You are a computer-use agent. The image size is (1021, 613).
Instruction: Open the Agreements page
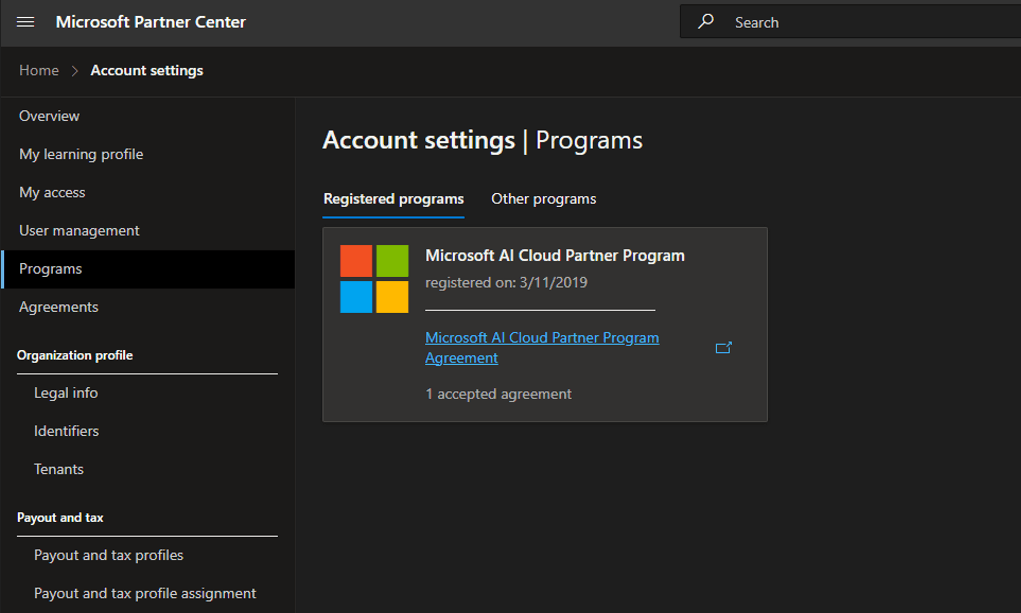coord(58,307)
